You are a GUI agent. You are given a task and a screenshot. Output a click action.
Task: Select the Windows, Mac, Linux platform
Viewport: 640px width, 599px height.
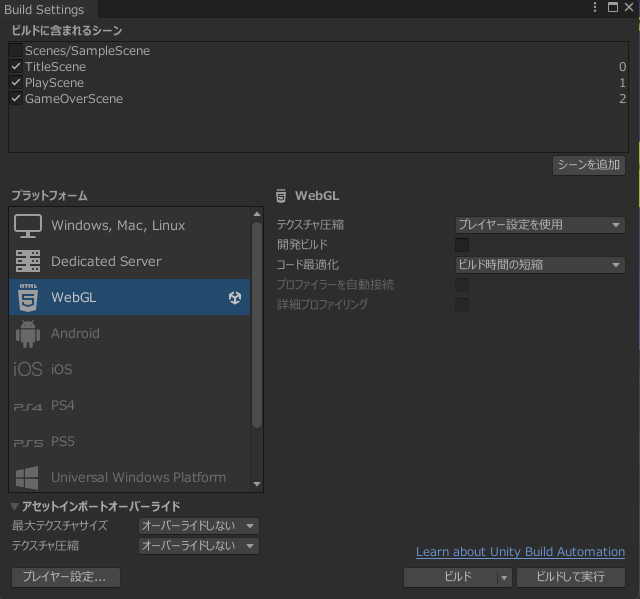(x=129, y=226)
